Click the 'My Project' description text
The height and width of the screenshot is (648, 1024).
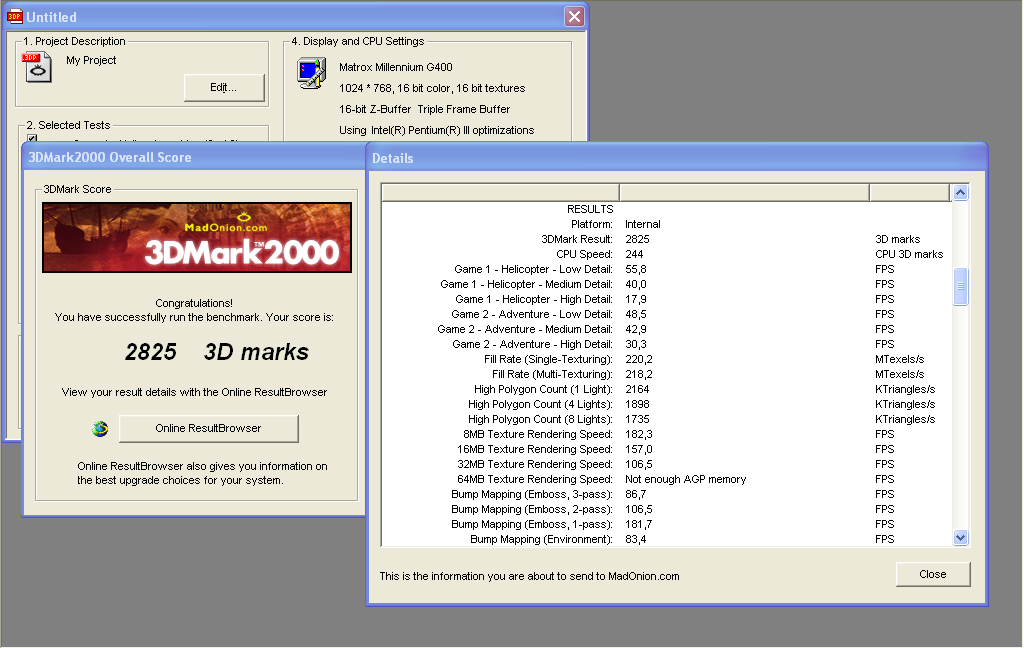[91, 60]
